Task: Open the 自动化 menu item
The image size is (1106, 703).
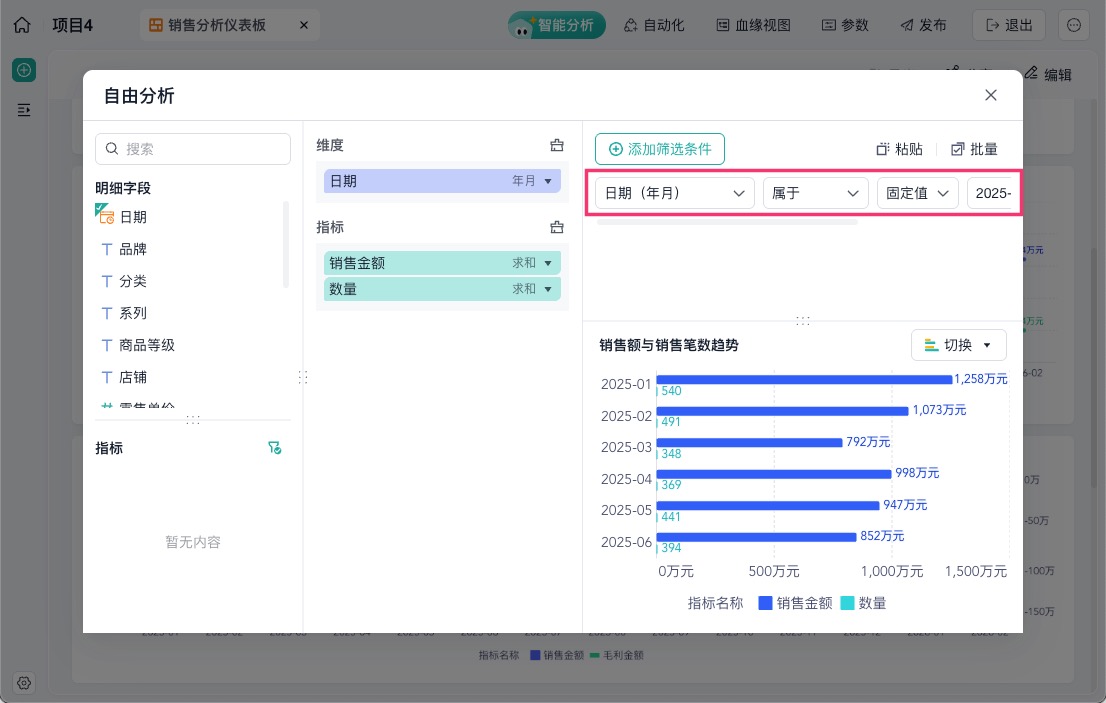Action: click(x=654, y=25)
